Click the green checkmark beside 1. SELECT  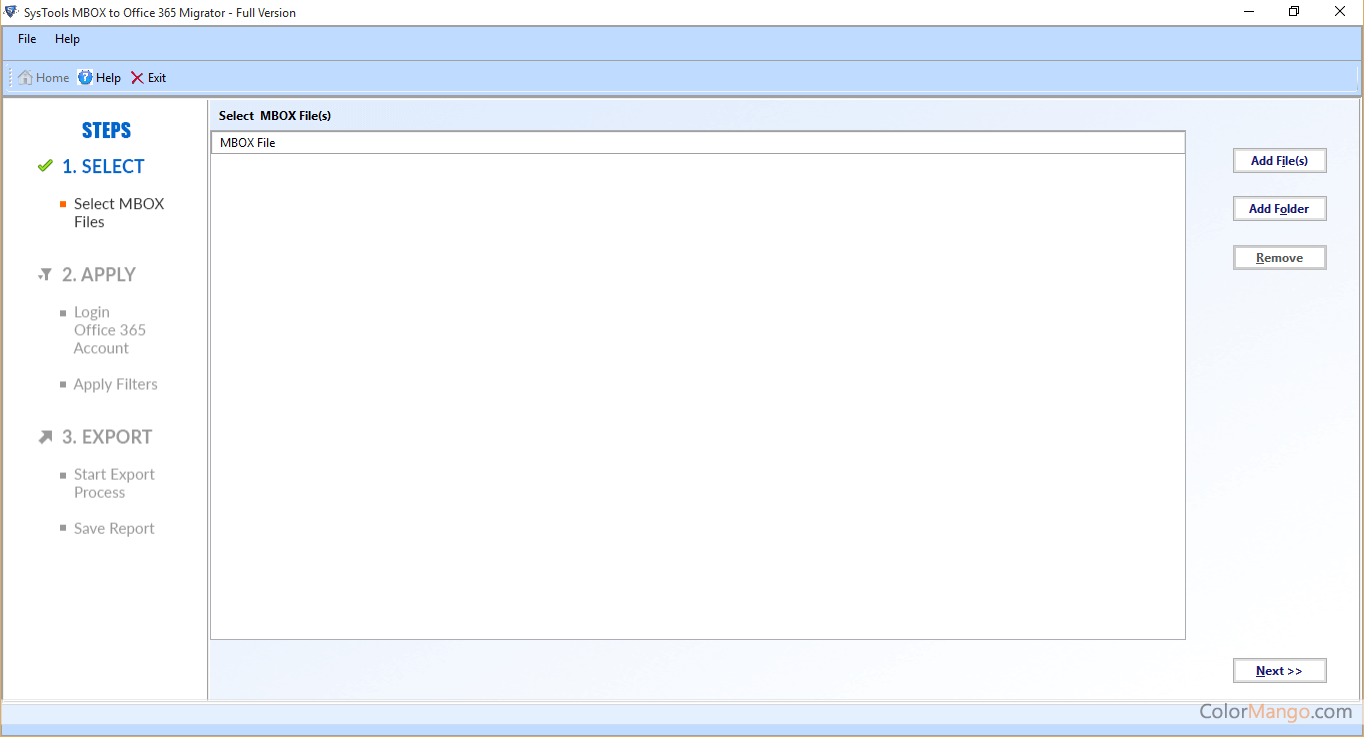45,166
